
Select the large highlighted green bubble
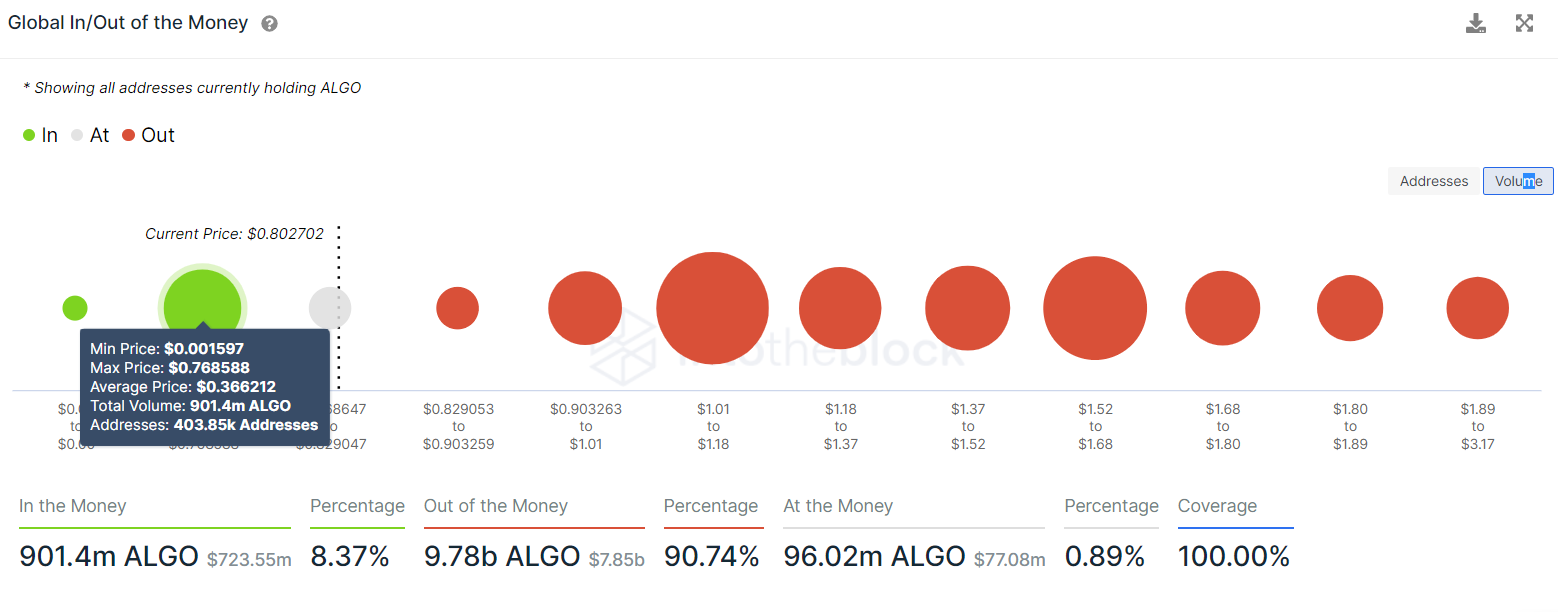click(x=202, y=308)
